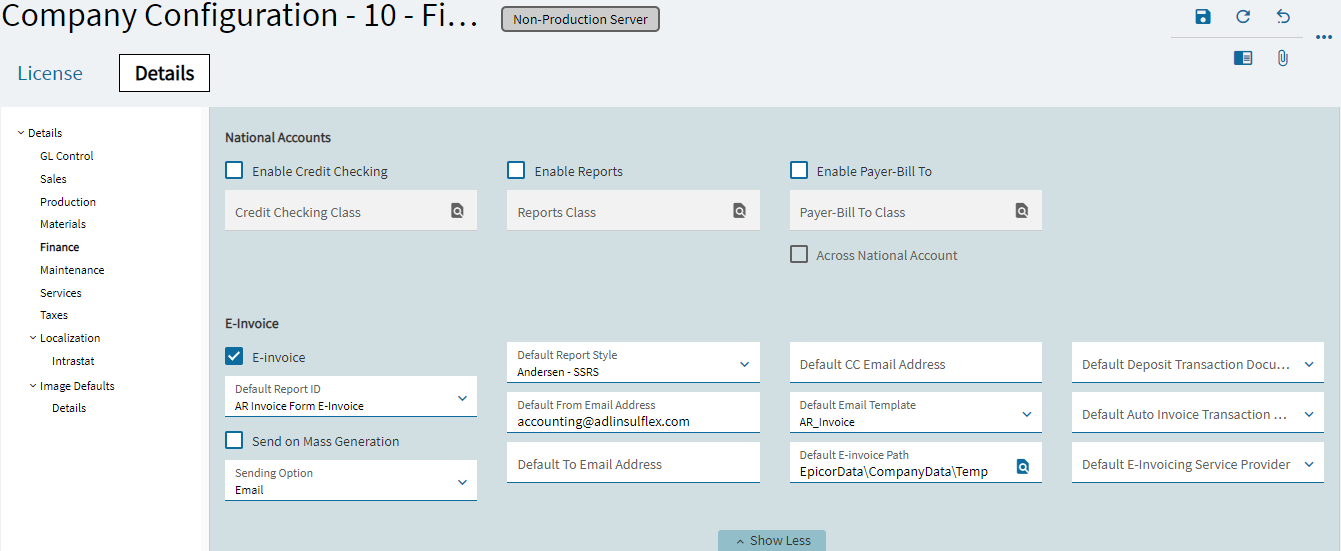This screenshot has height=551, width=1341.
Task: Search for Credit Checking Class
Action: 457,211
